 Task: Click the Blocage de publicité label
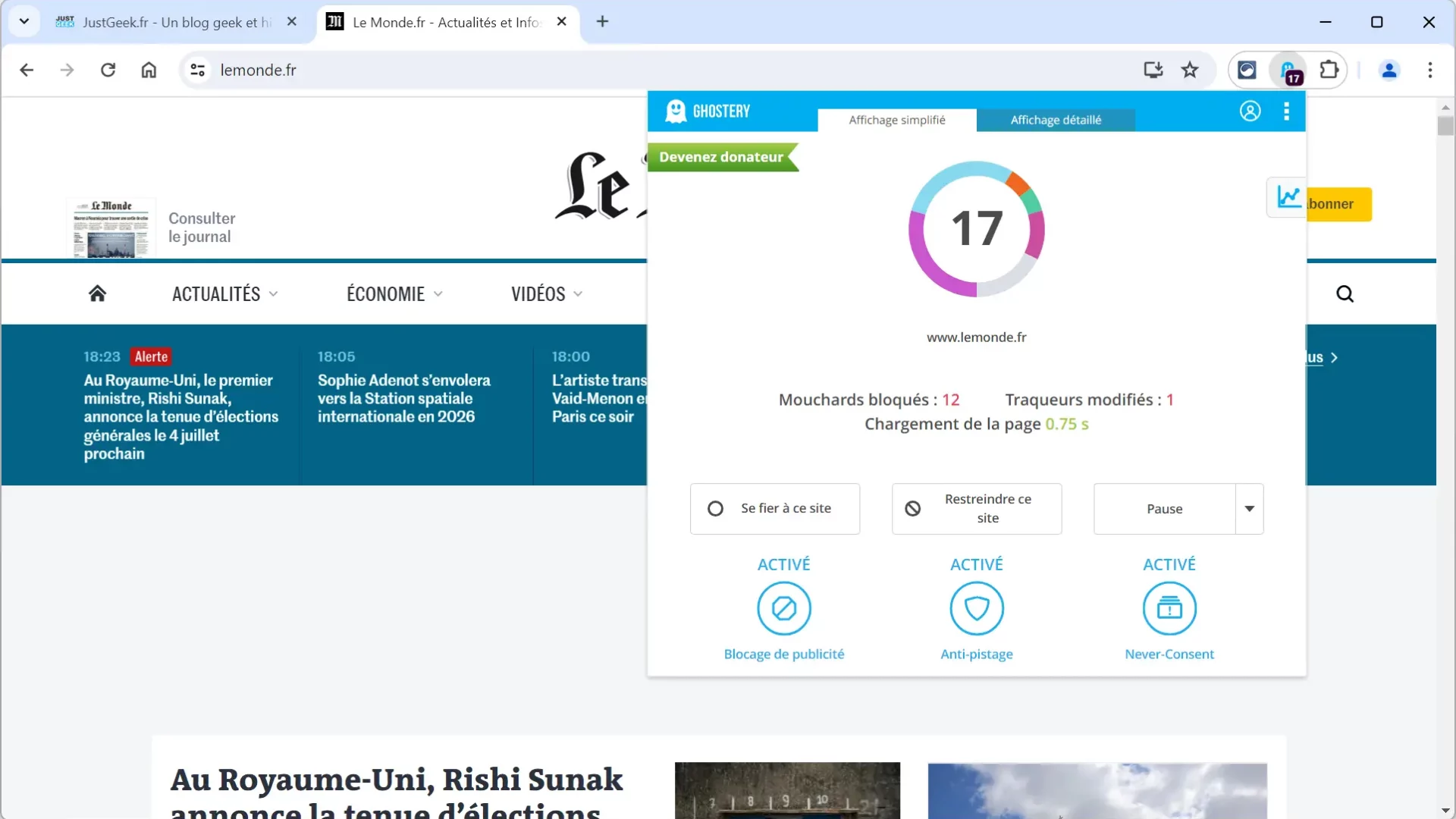784,654
